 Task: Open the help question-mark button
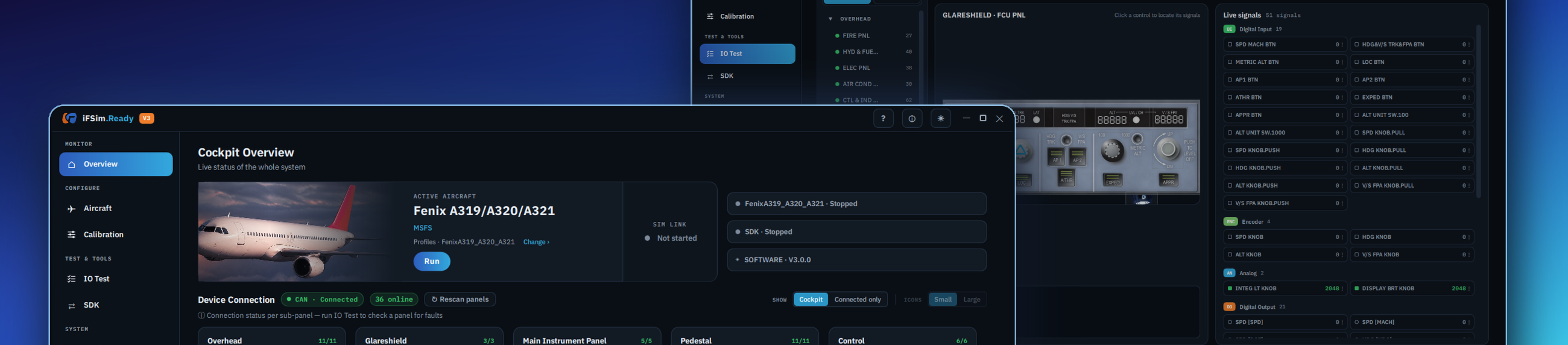click(x=884, y=119)
